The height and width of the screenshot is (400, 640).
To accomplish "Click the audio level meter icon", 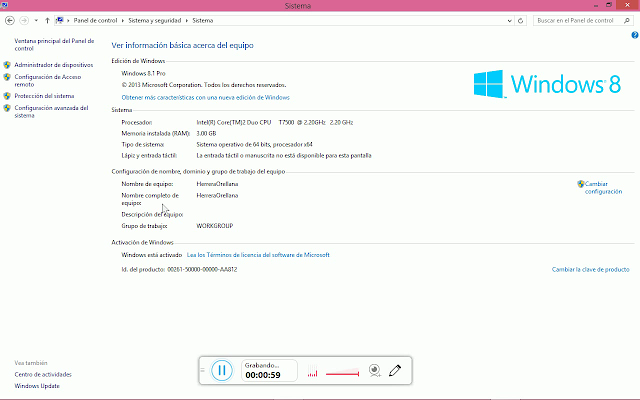I will click(x=313, y=371).
